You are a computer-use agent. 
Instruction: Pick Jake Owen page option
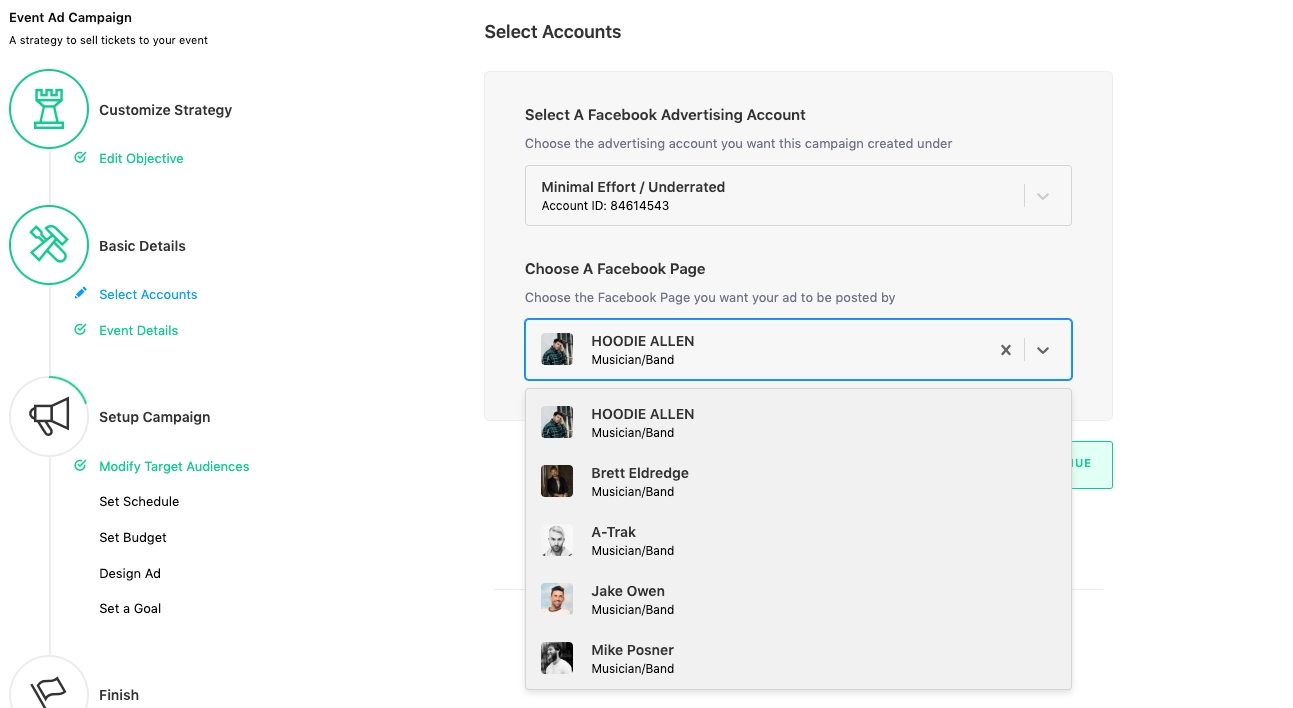point(798,599)
